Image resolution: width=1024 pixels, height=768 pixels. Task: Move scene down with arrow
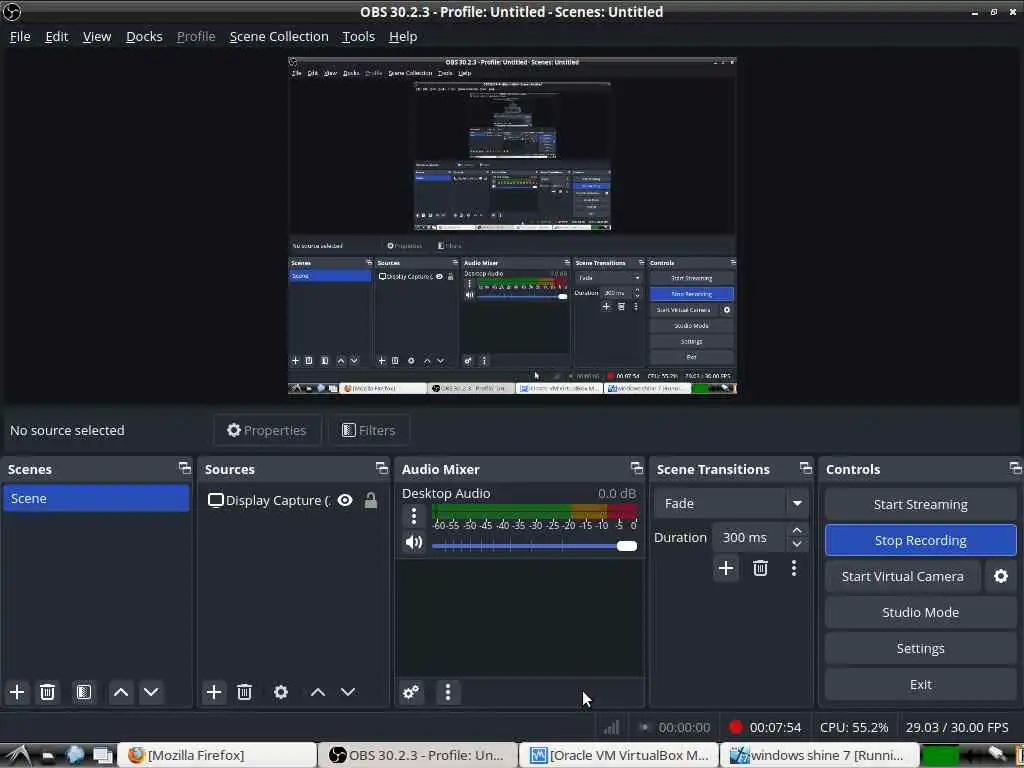(151, 692)
